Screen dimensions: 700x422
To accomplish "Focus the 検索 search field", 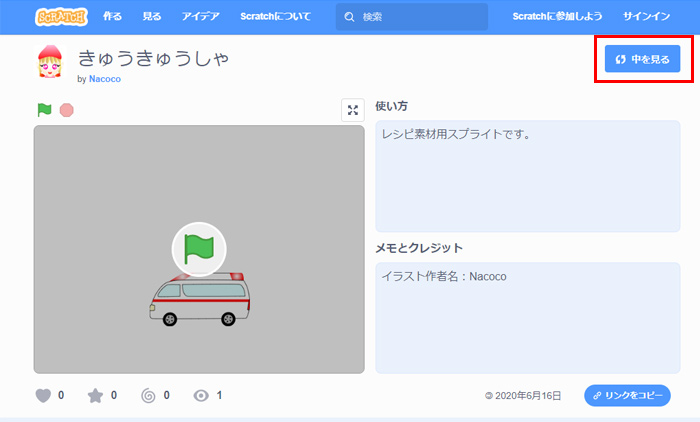I will click(x=412, y=17).
